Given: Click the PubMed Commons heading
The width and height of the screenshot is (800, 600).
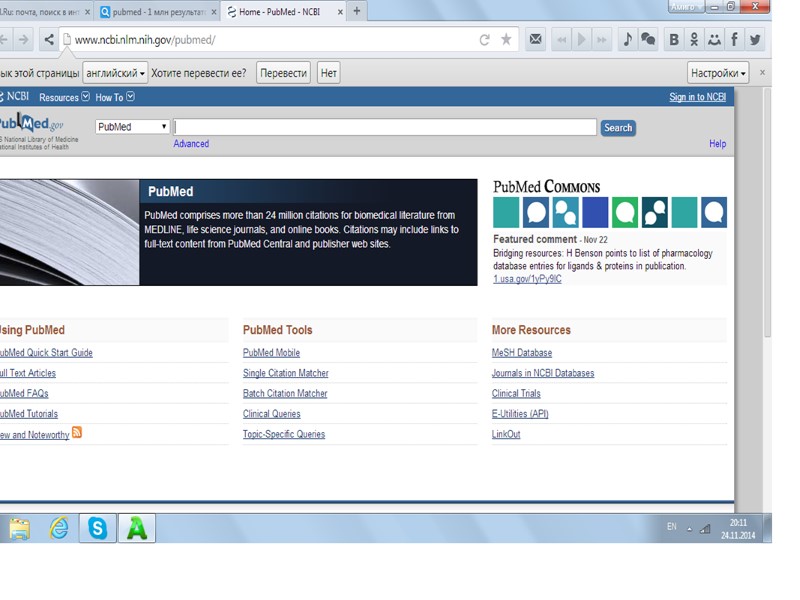Looking at the screenshot, I should click(x=546, y=187).
